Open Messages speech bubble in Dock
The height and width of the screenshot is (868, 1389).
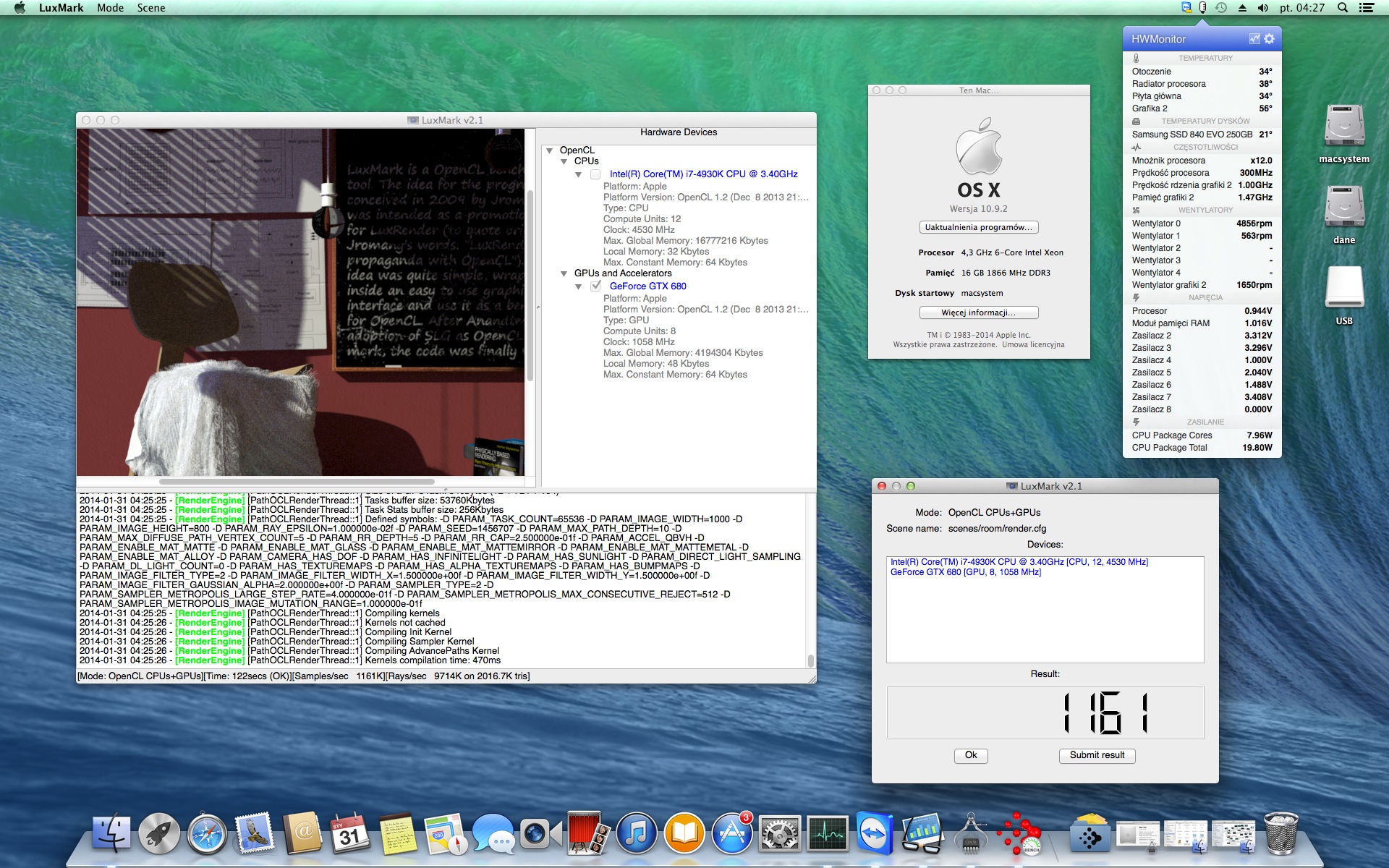click(x=493, y=833)
